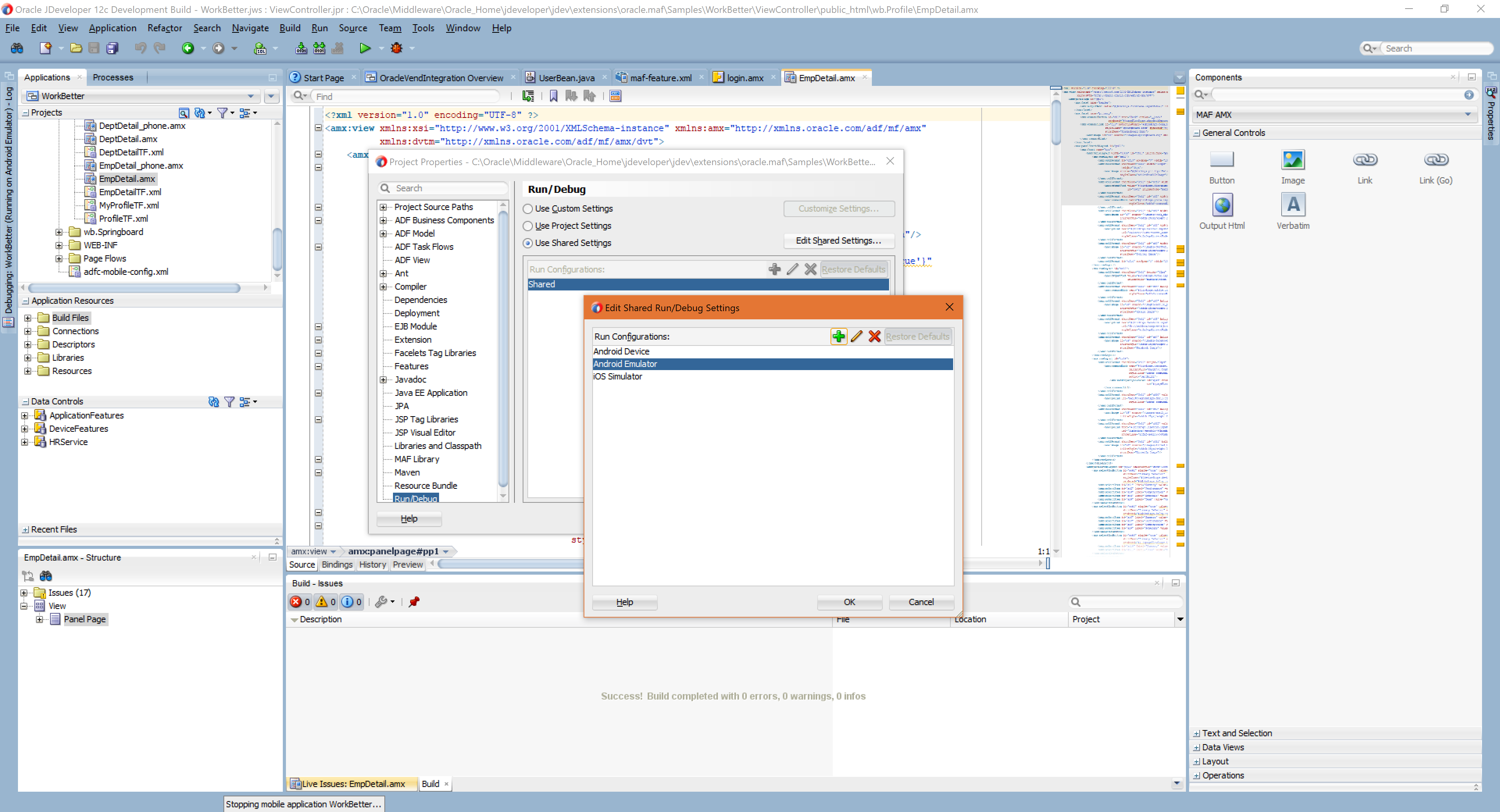Viewport: 1500px width, 812px height.
Task: Click the Image component in General Controls
Action: point(1292,160)
